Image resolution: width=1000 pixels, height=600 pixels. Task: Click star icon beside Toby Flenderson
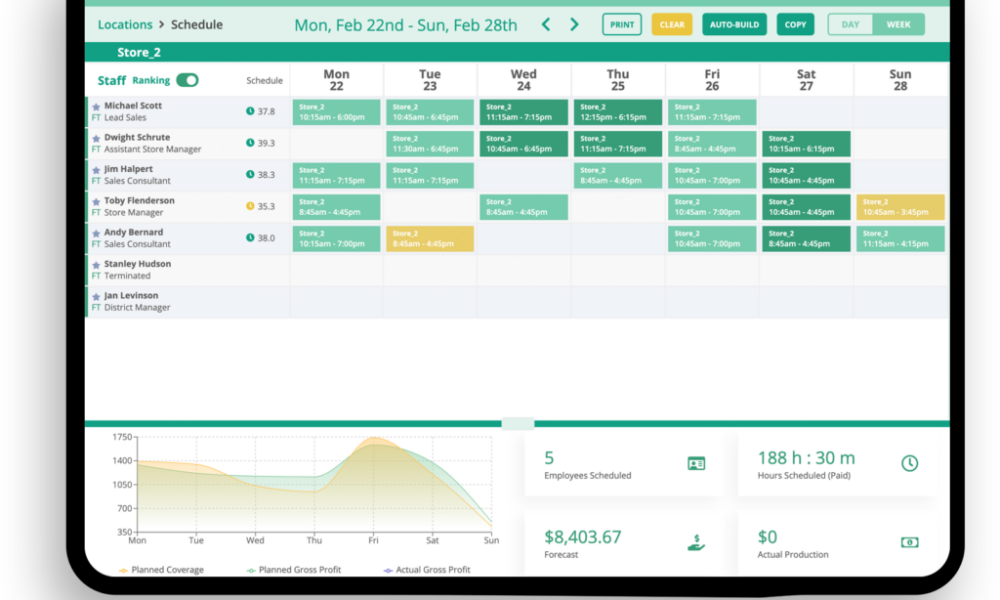[x=96, y=201]
